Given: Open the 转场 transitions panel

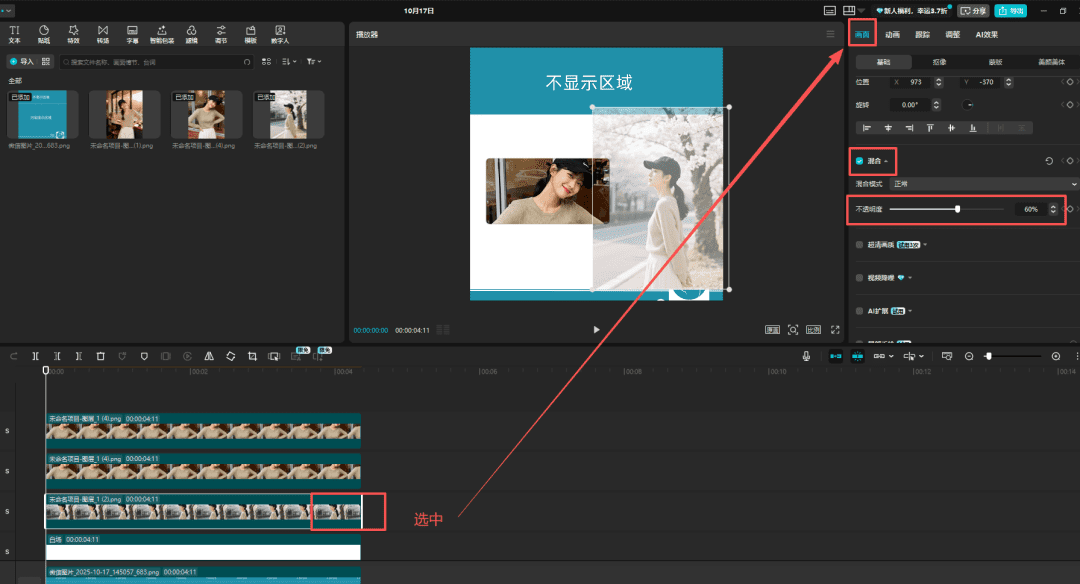Looking at the screenshot, I should tap(103, 34).
